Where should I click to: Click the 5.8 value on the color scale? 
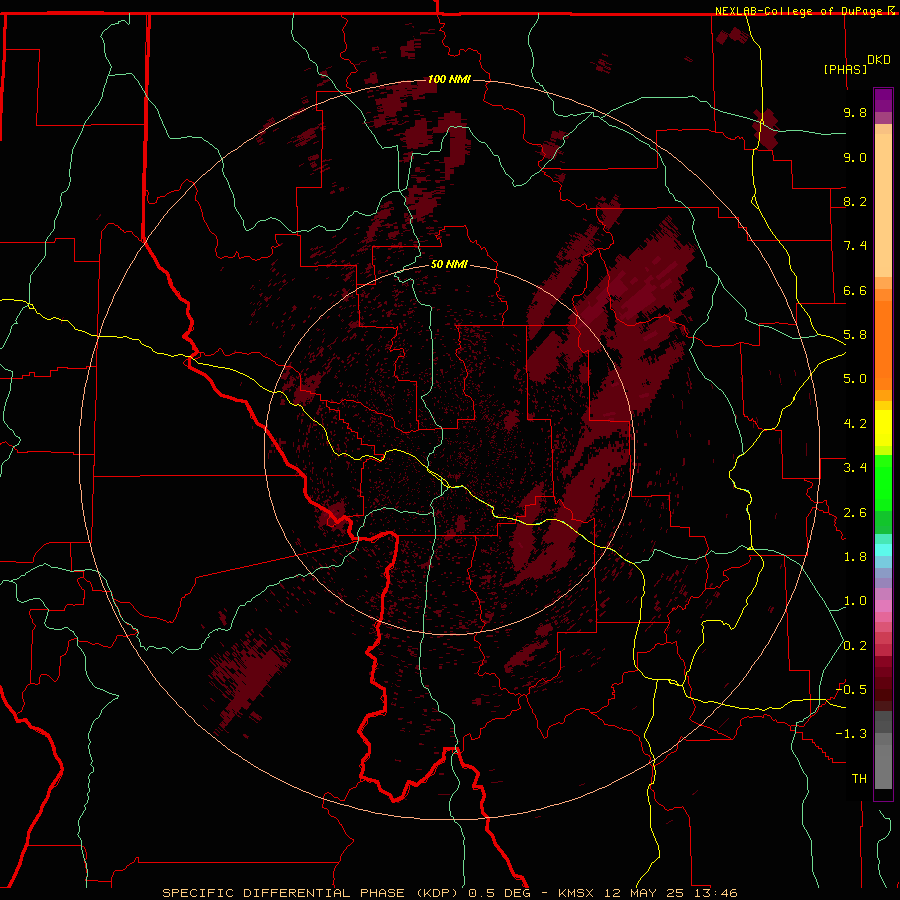855,335
